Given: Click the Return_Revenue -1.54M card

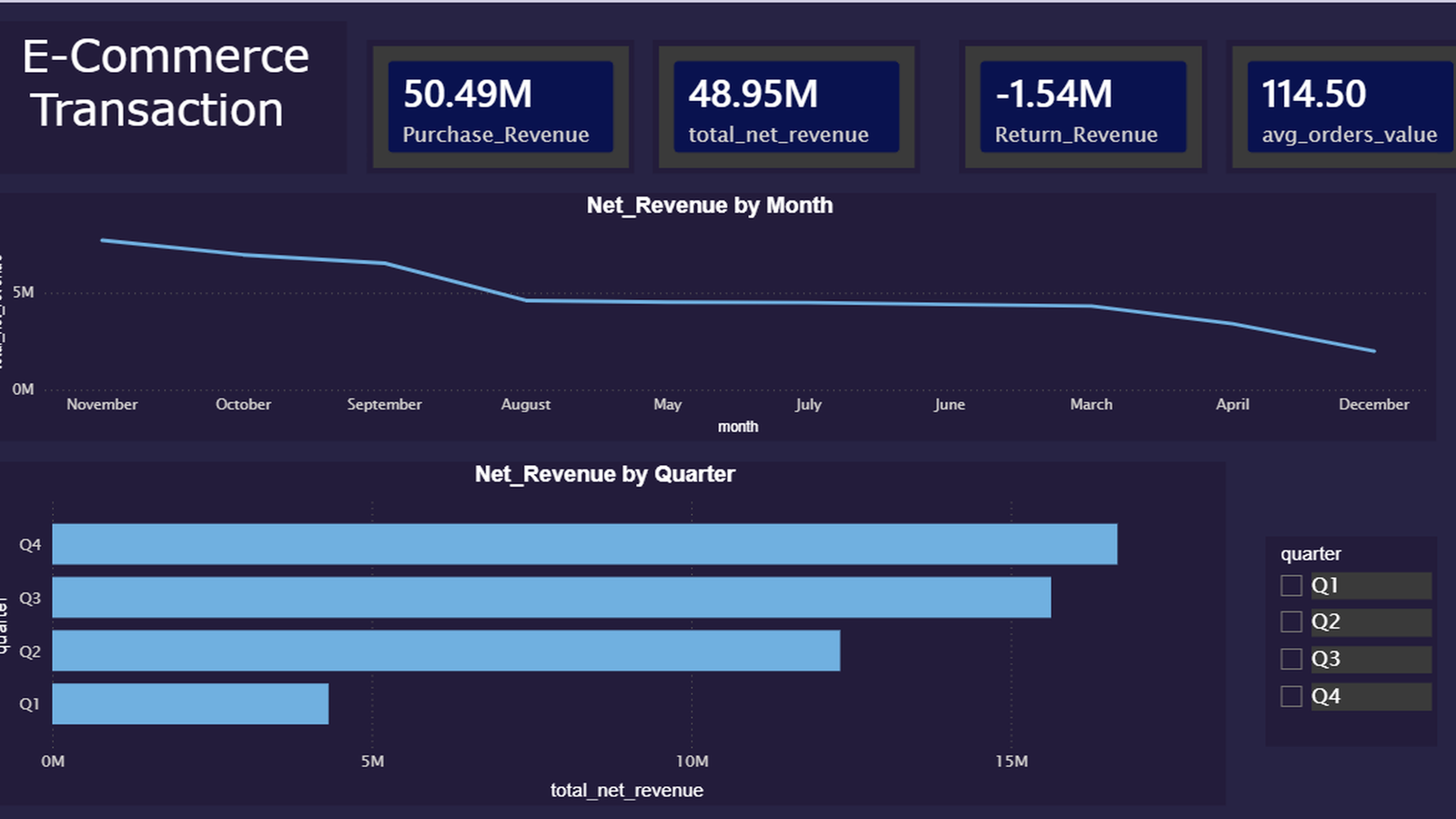Looking at the screenshot, I should pyautogui.click(x=1083, y=107).
